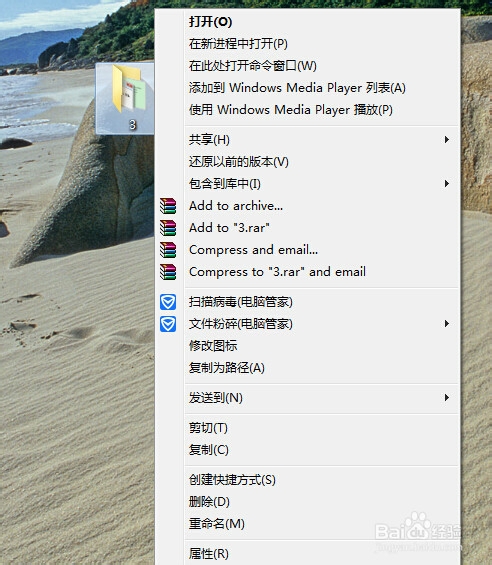
Task: Select Compress to "3.rar" and email
Action: click(x=308, y=272)
